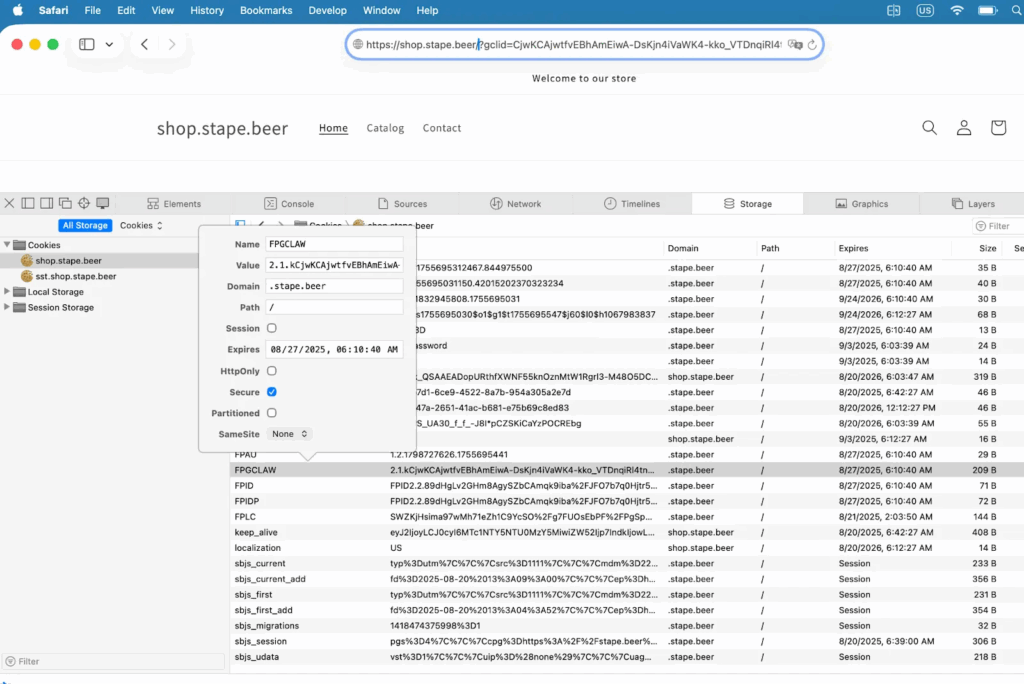Check the Session checkbox for FPGCLAW
Screen dimensions: 1024x684
(x=272, y=328)
